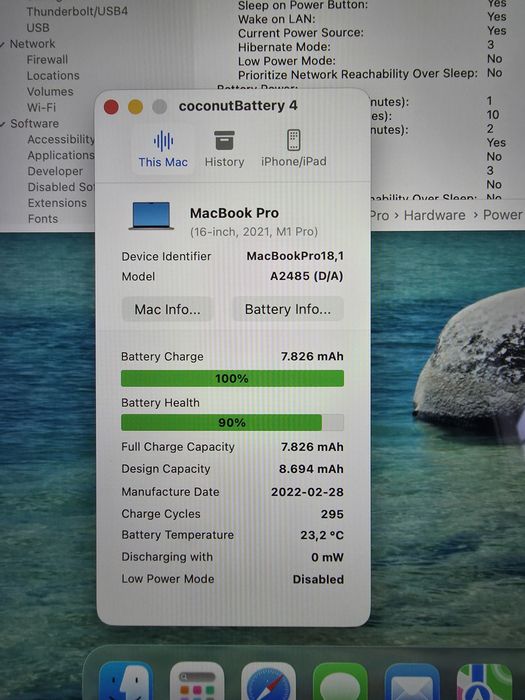Click the Manufacture Date 2022-02-28
The height and width of the screenshot is (700, 525).
pyautogui.click(x=307, y=492)
